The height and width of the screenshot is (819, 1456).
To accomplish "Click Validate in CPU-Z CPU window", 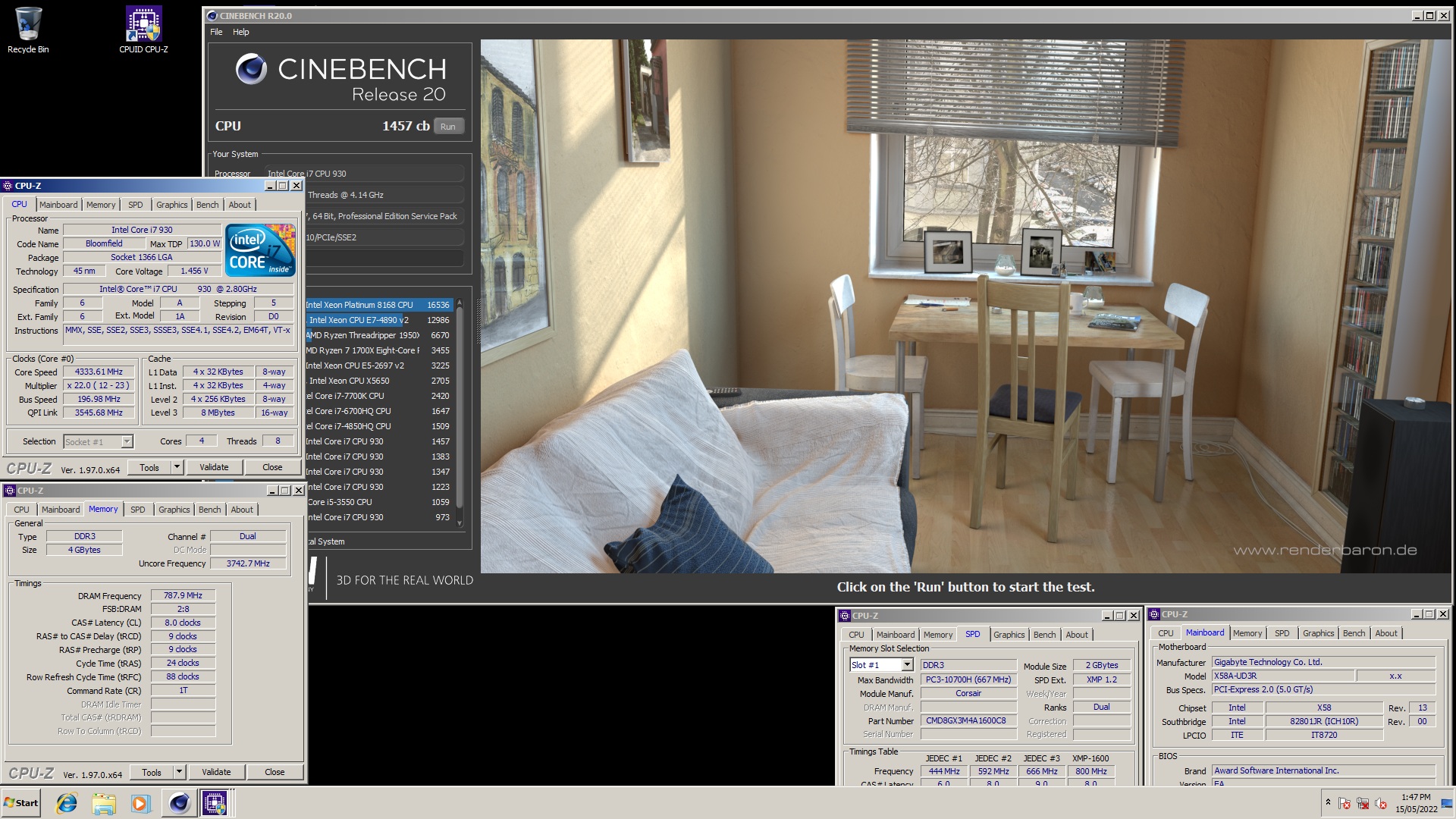I will coord(214,467).
